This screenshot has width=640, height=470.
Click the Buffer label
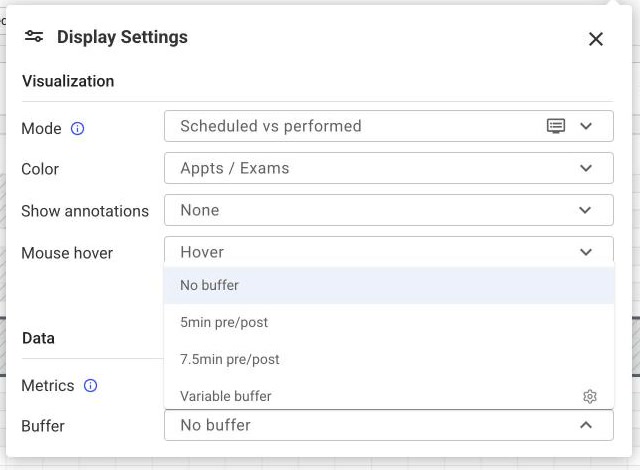43,426
